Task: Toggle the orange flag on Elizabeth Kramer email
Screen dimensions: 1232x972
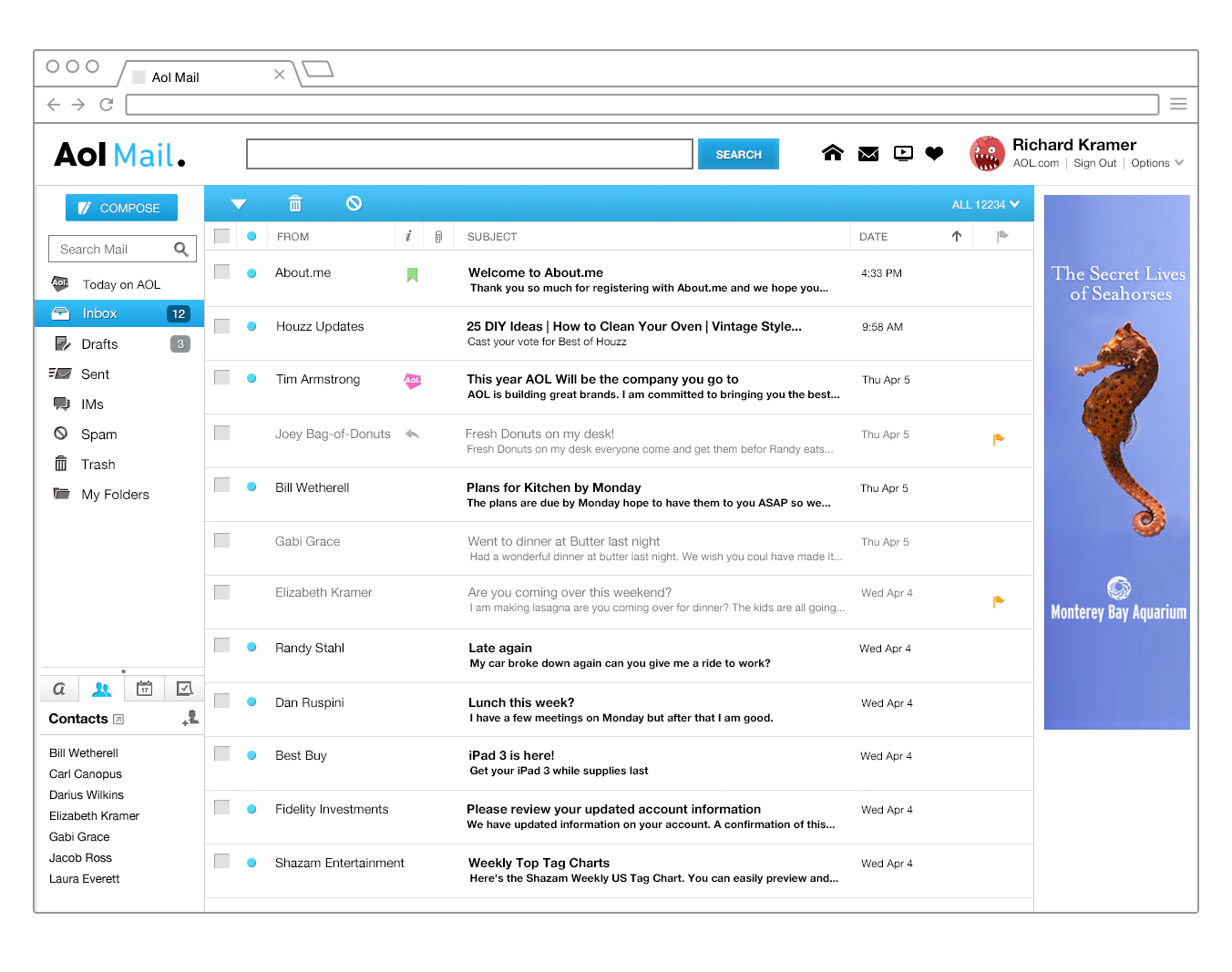Action: point(999,601)
